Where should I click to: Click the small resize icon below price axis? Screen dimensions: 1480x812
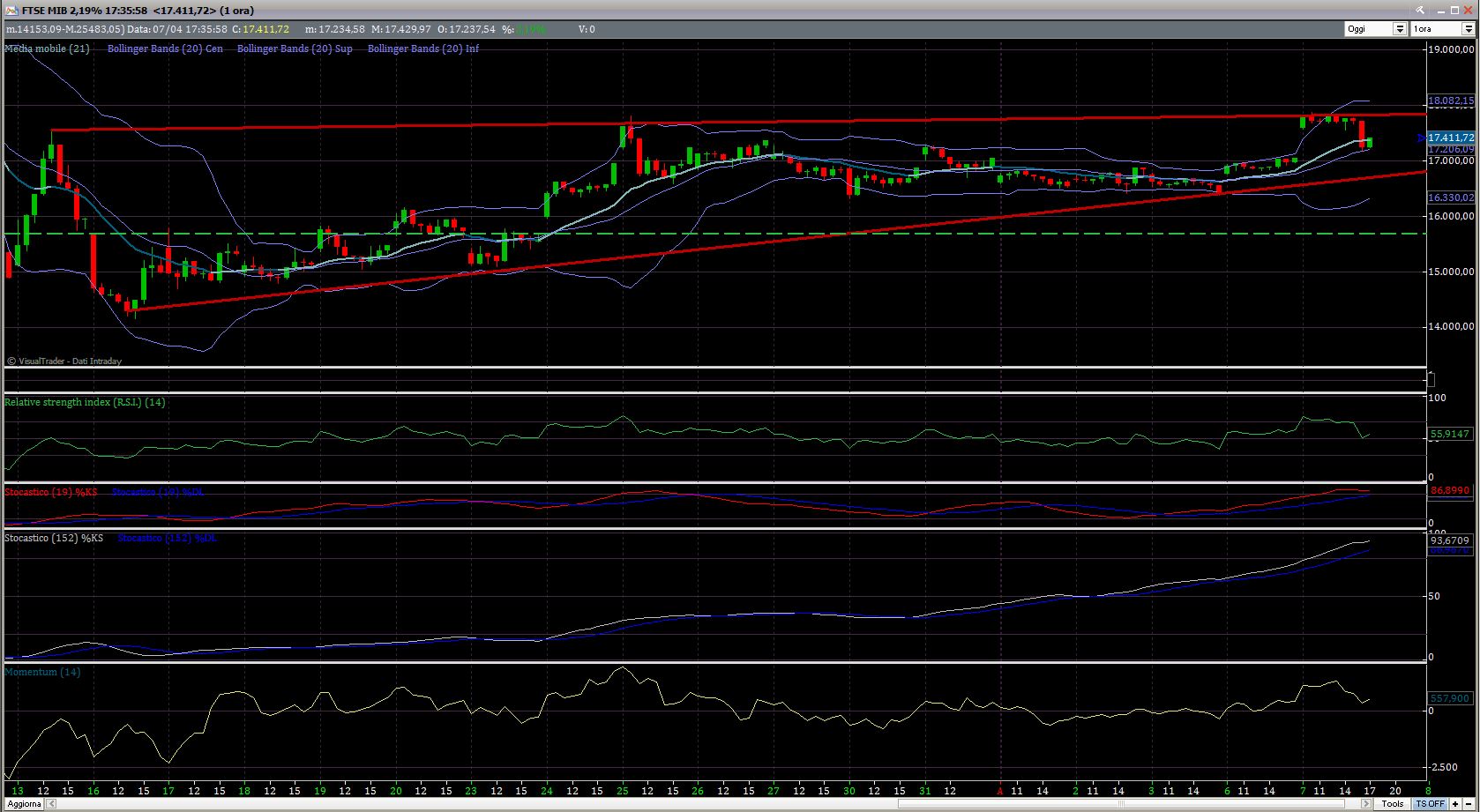pos(1431,380)
